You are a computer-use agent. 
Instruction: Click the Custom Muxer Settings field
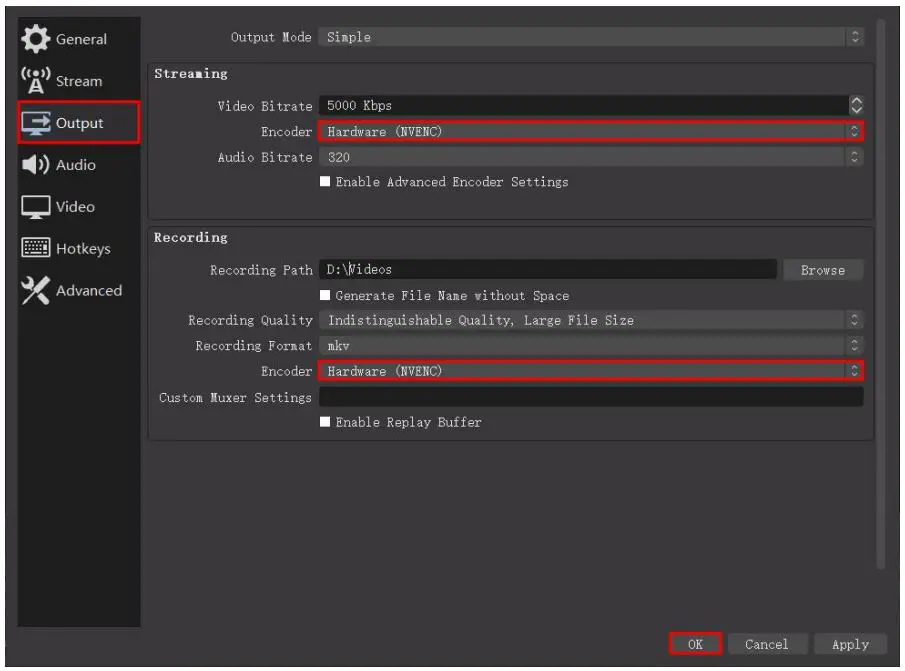pos(590,397)
